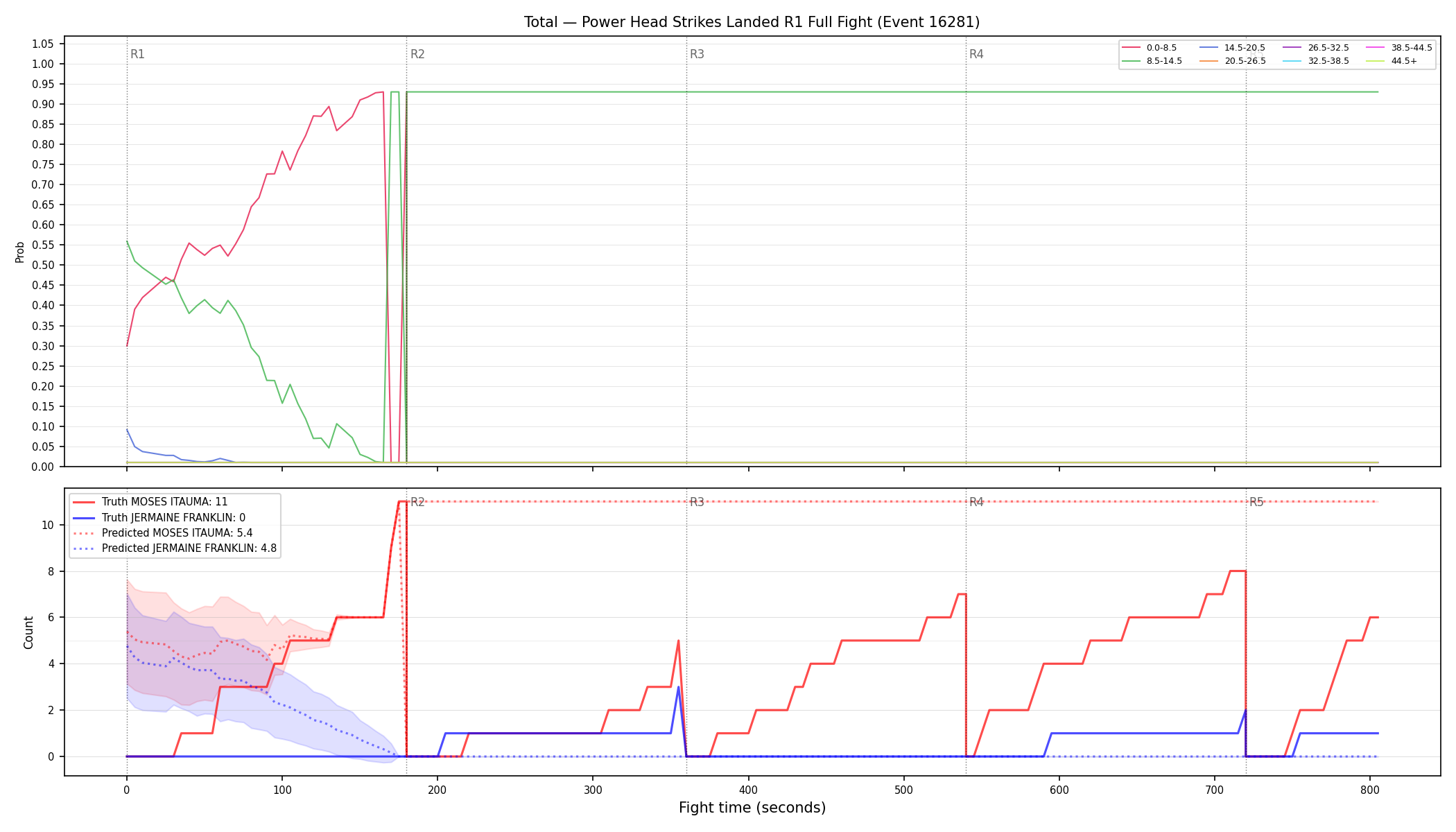1456x832 pixels.
Task: Select the 8.5-14.5 legend label
Action: [1164, 61]
